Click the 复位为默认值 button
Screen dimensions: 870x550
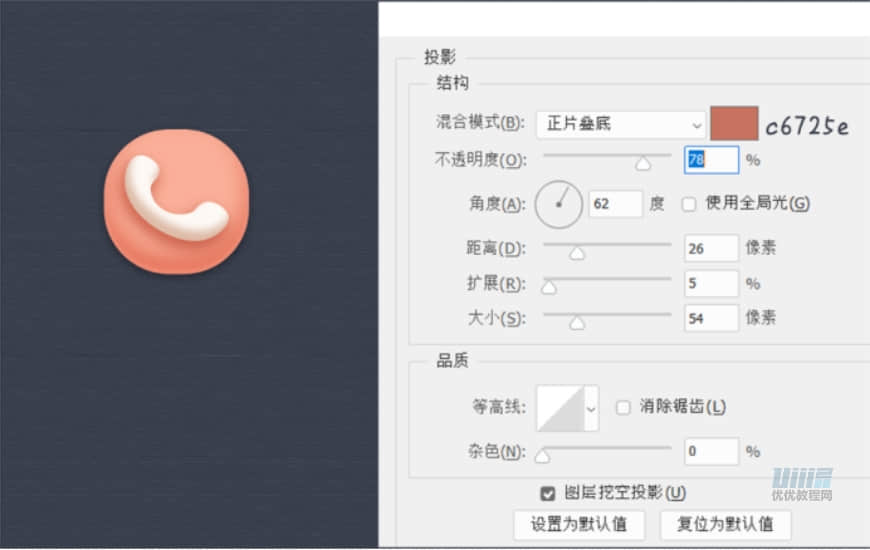(725, 524)
